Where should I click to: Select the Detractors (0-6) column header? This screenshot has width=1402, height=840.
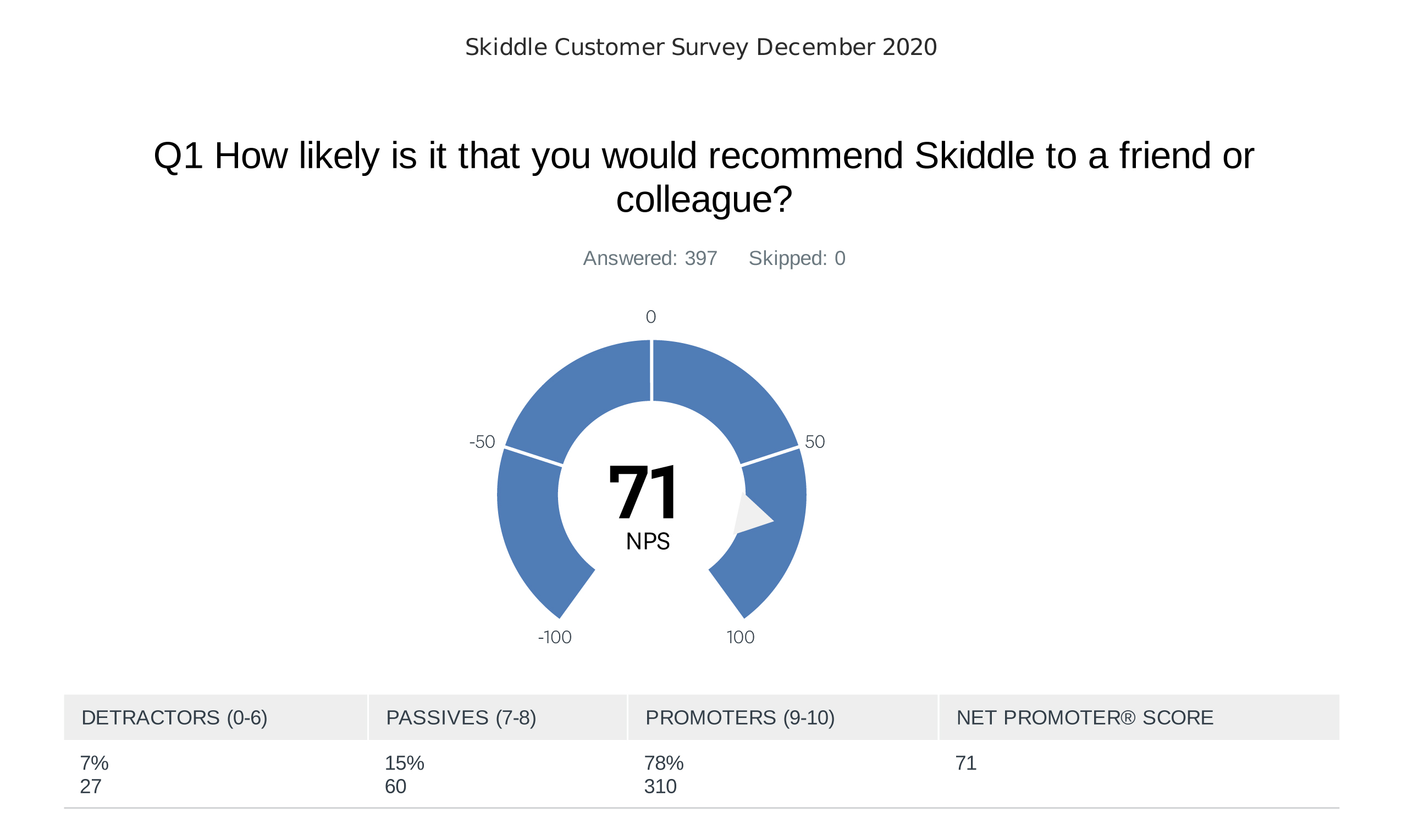[x=216, y=717]
